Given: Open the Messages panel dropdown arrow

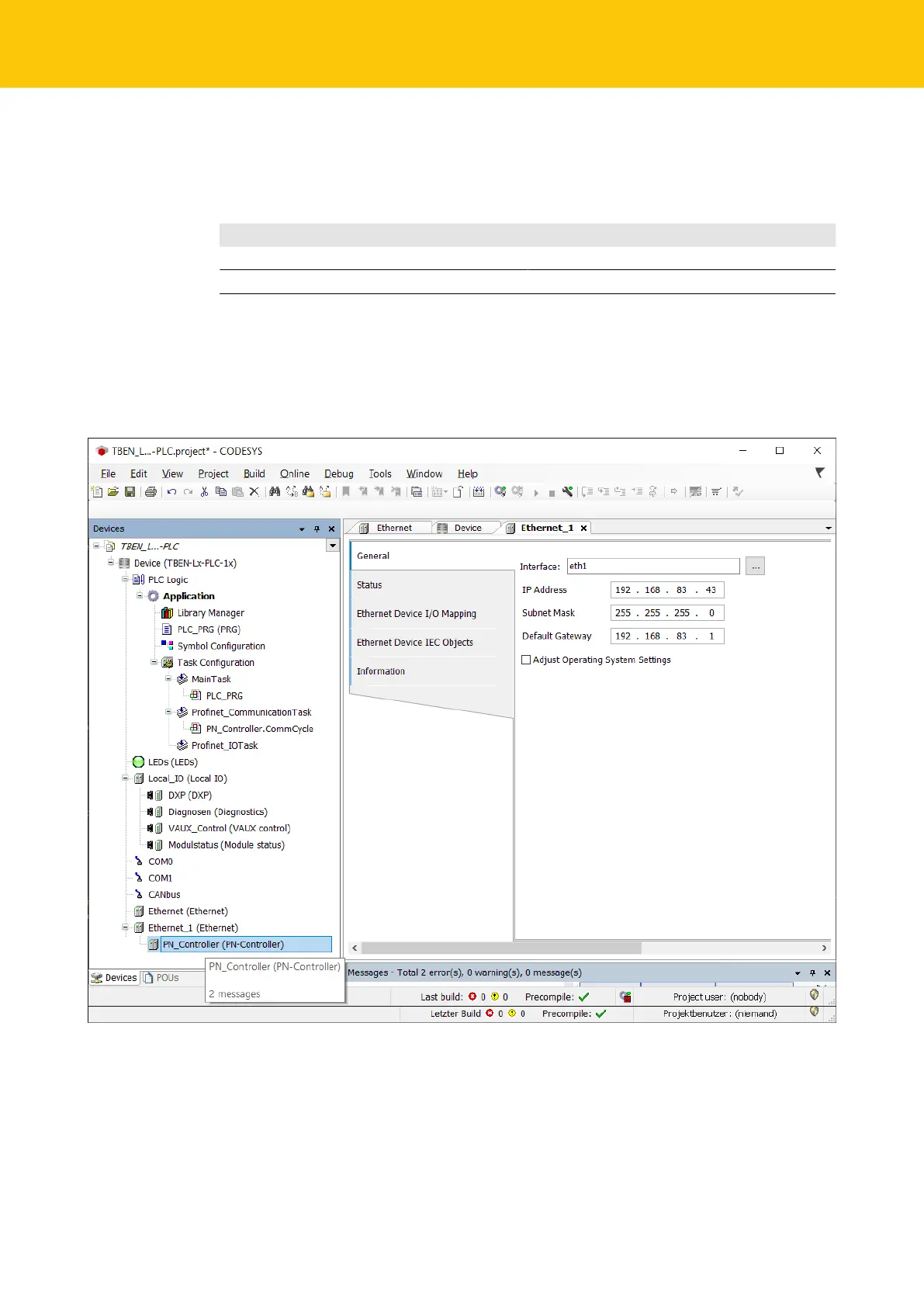Looking at the screenshot, I should (x=798, y=972).
